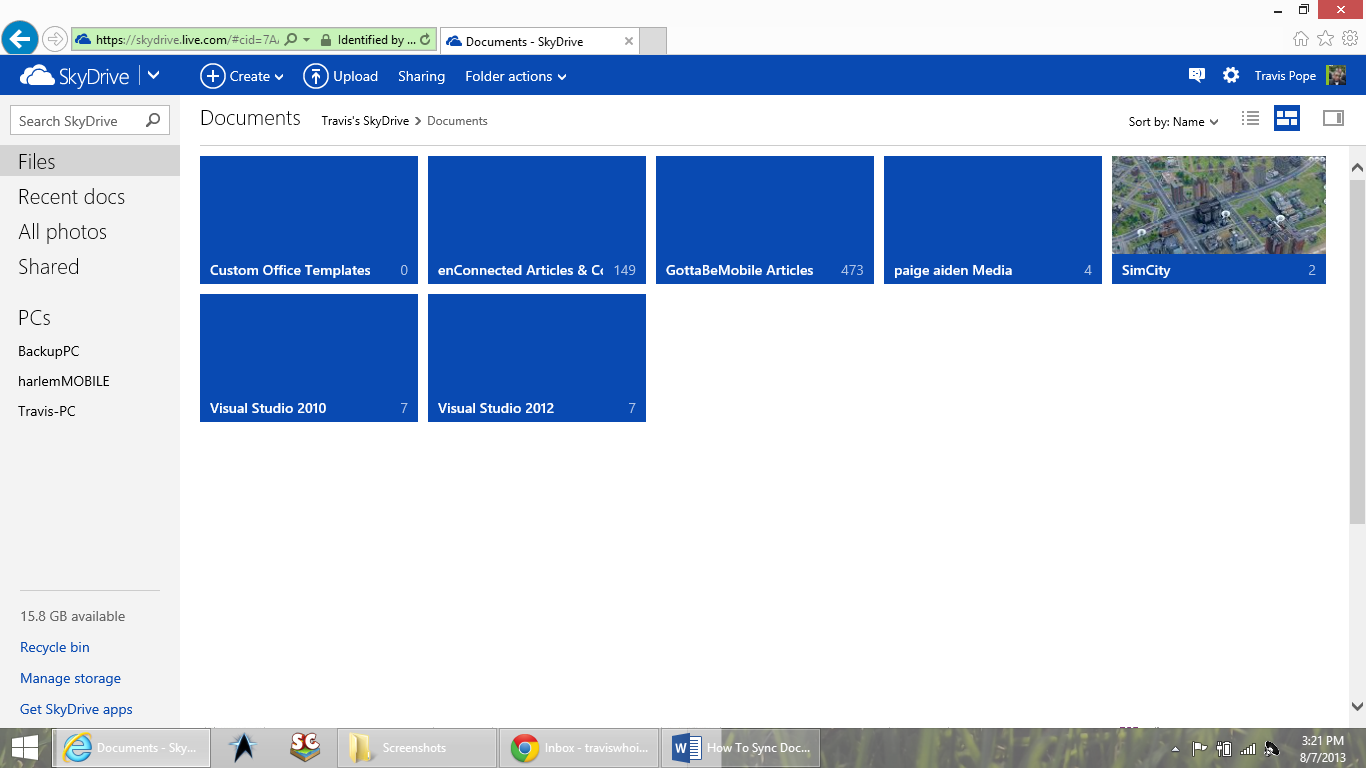1366x768 pixels.
Task: Click the feedback speech-bubble icon
Action: [x=1196, y=75]
